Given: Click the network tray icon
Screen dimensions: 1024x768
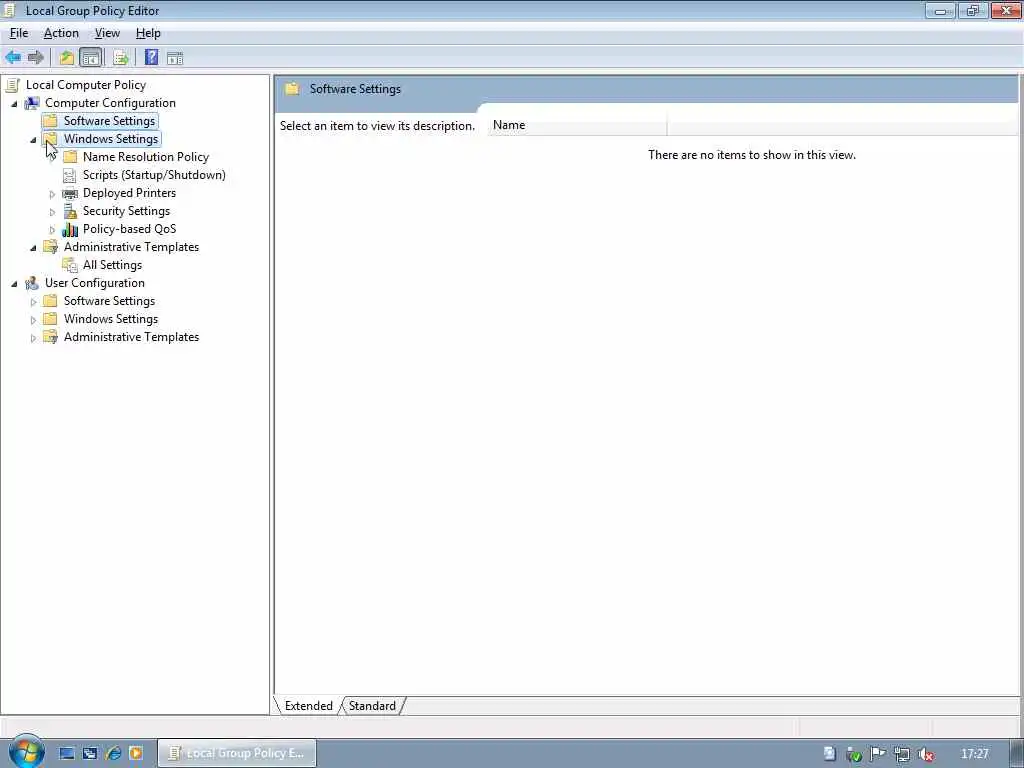Looking at the screenshot, I should 902,754.
